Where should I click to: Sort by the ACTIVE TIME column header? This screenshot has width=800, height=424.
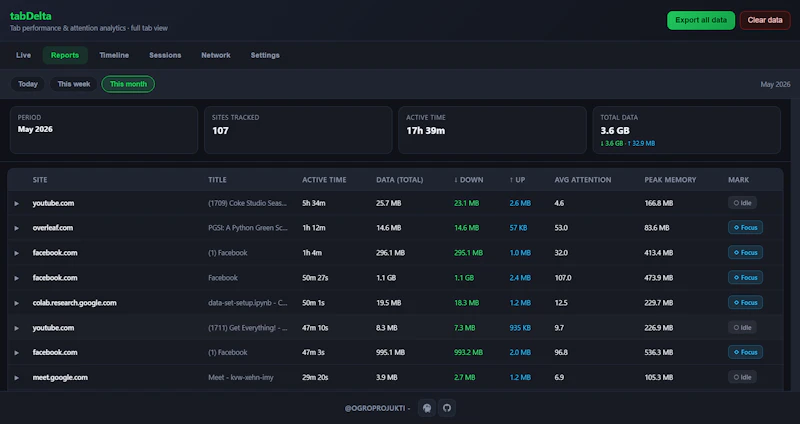click(324, 180)
